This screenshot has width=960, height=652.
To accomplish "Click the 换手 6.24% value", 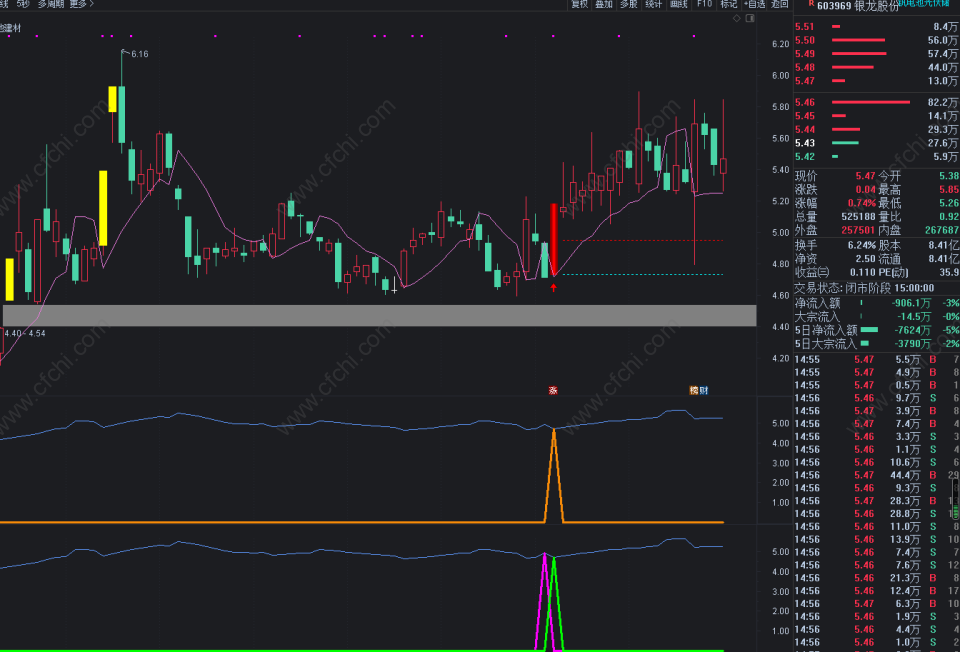I will coord(861,245).
